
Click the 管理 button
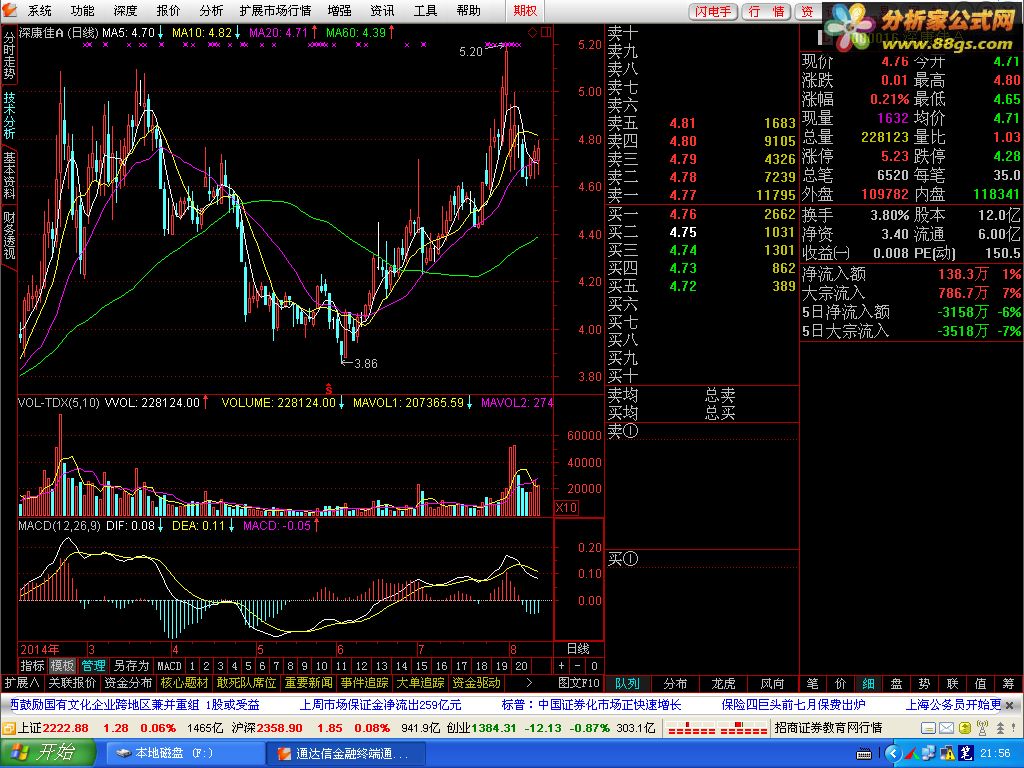93,665
